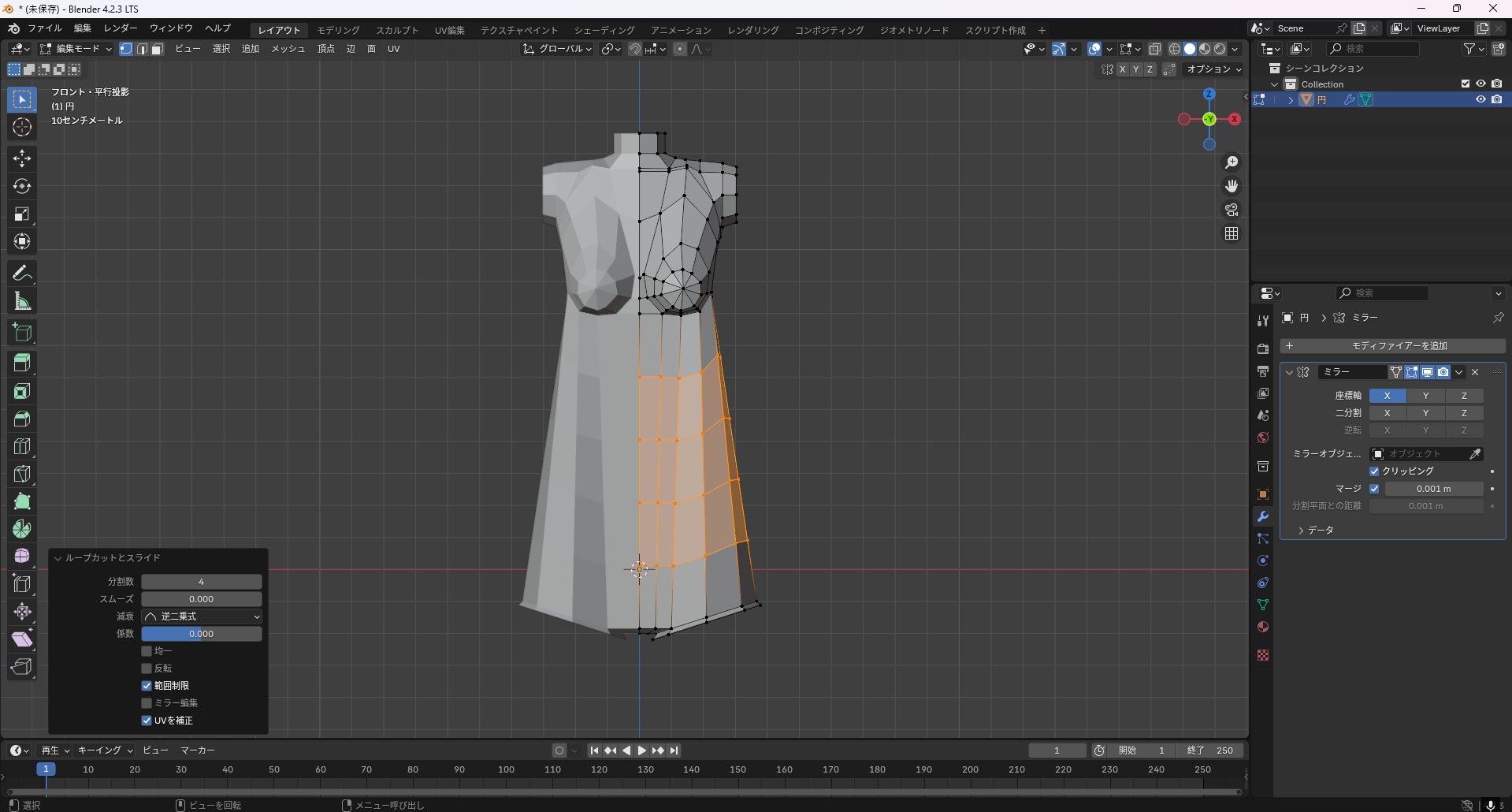The image size is (1512, 812).
Task: Switch to the シェーディング workspace tab
Action: (604, 30)
